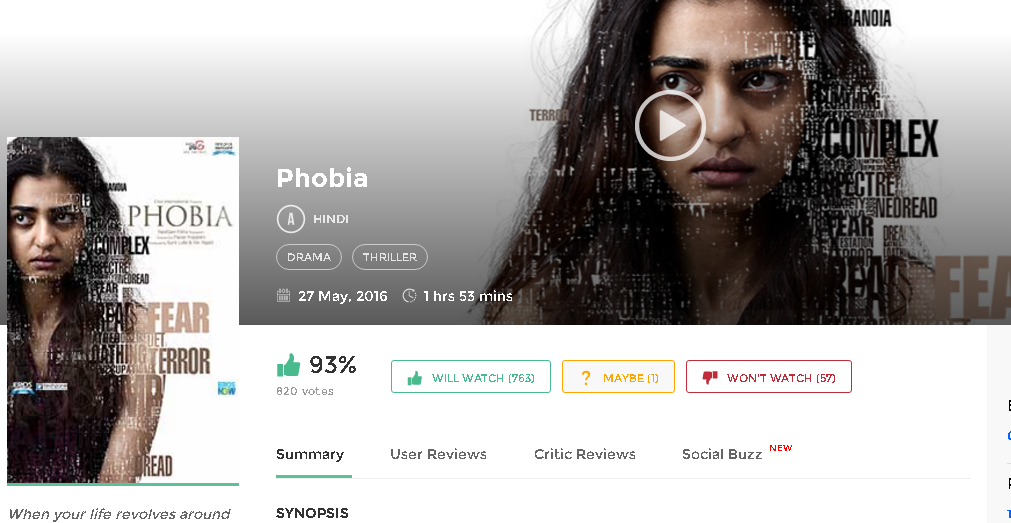Open the Phobia movie poster thumbnail

(123, 310)
